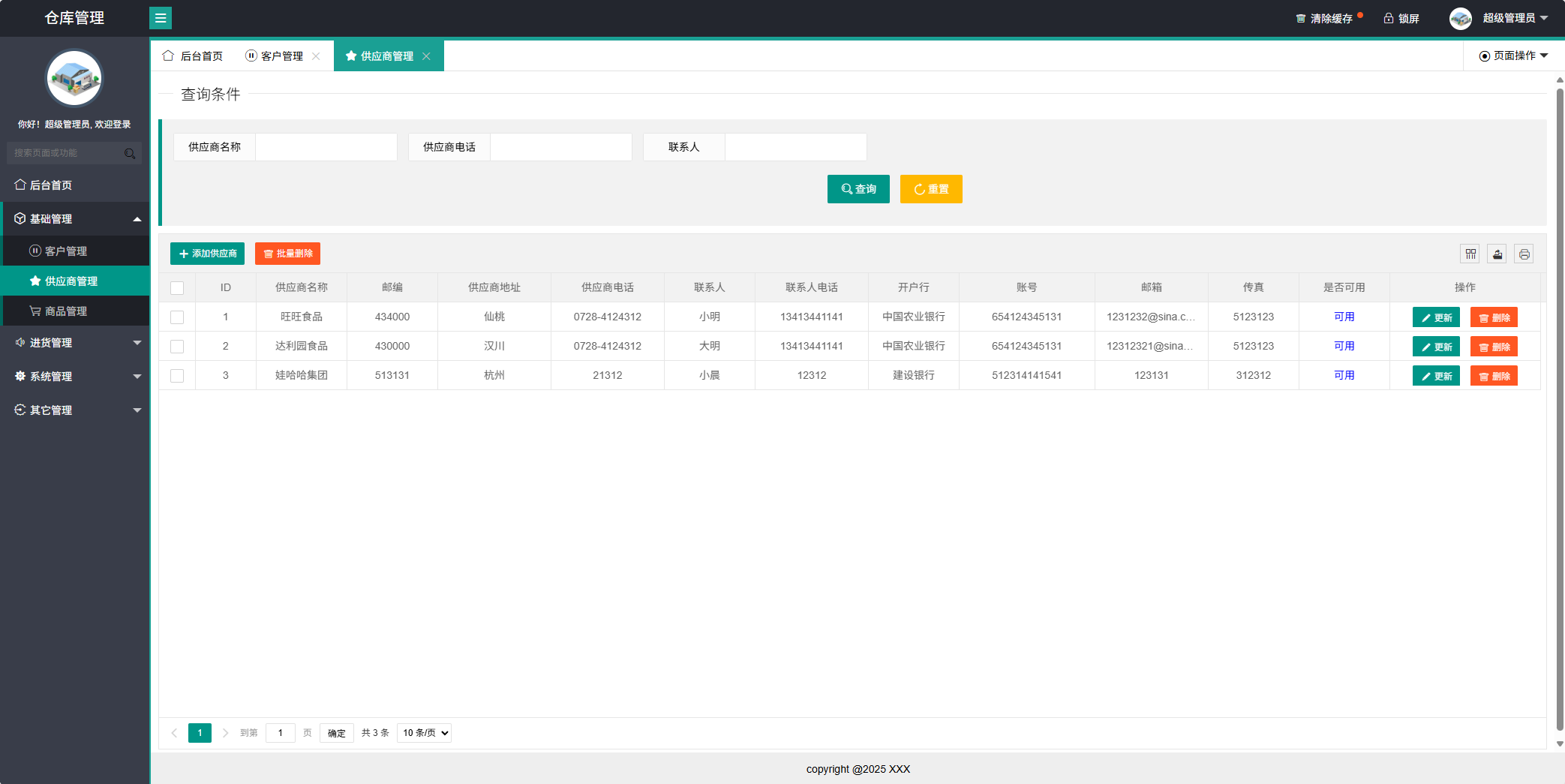
Task: Open the column filter grid icon
Action: (x=1470, y=254)
